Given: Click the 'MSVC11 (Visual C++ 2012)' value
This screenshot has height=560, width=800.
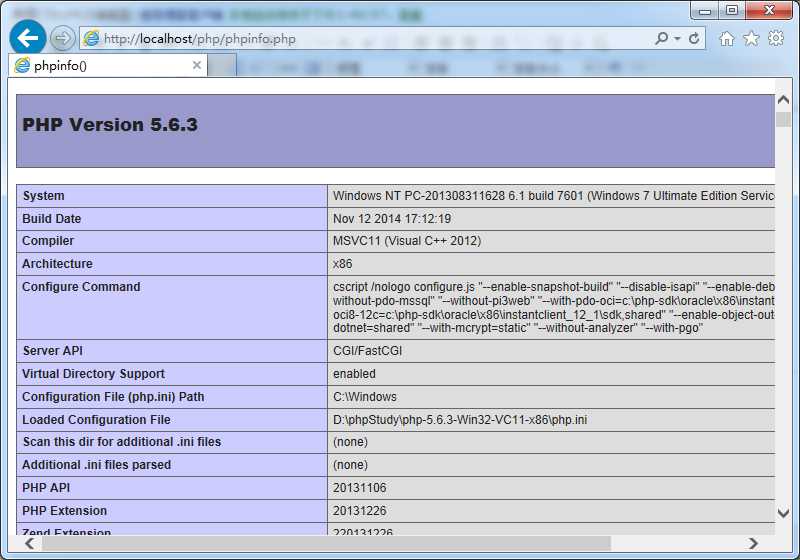Looking at the screenshot, I should [x=407, y=241].
